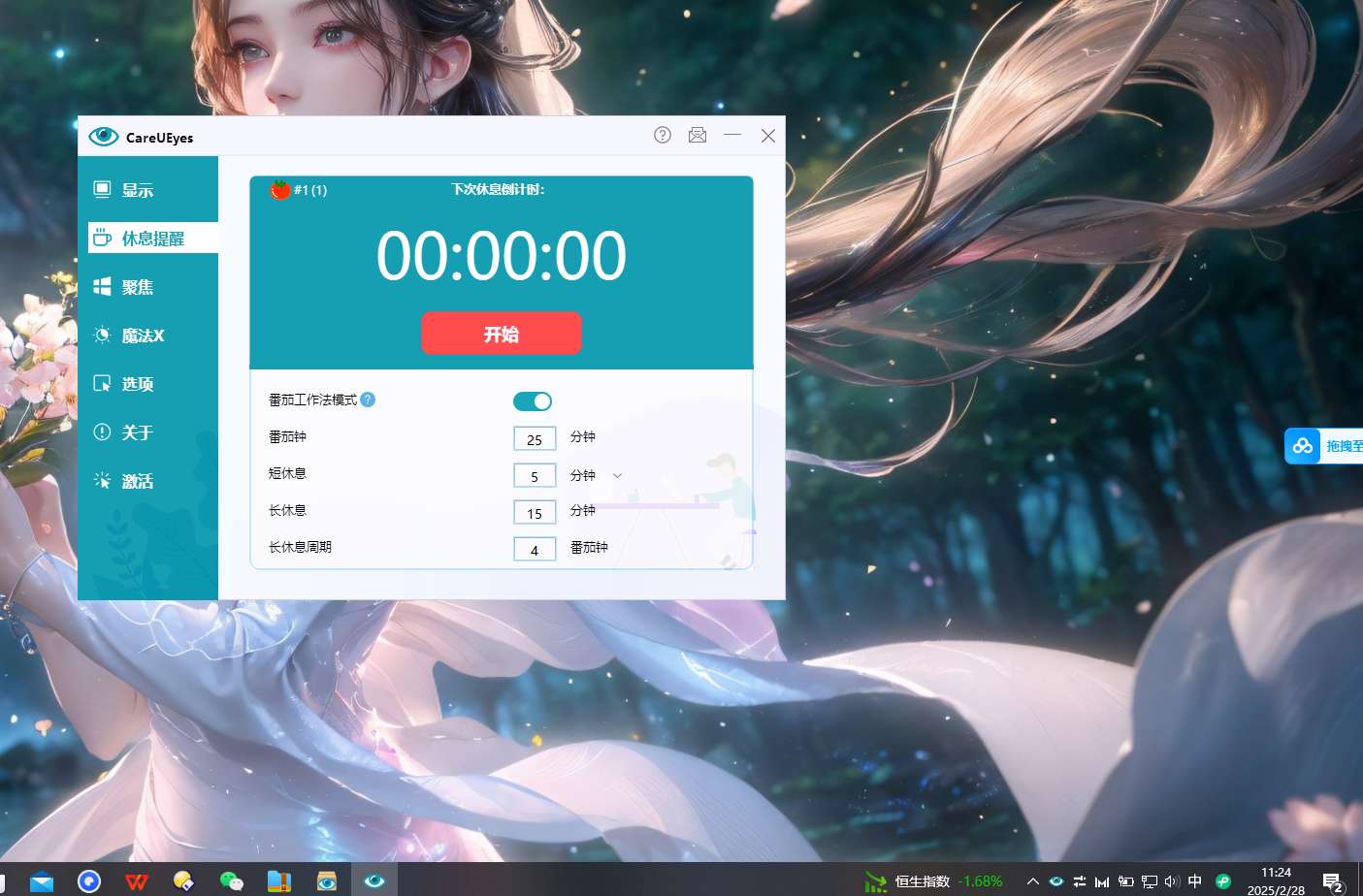Open WeChat from the taskbar
This screenshot has height=896, width=1363.
tap(232, 880)
